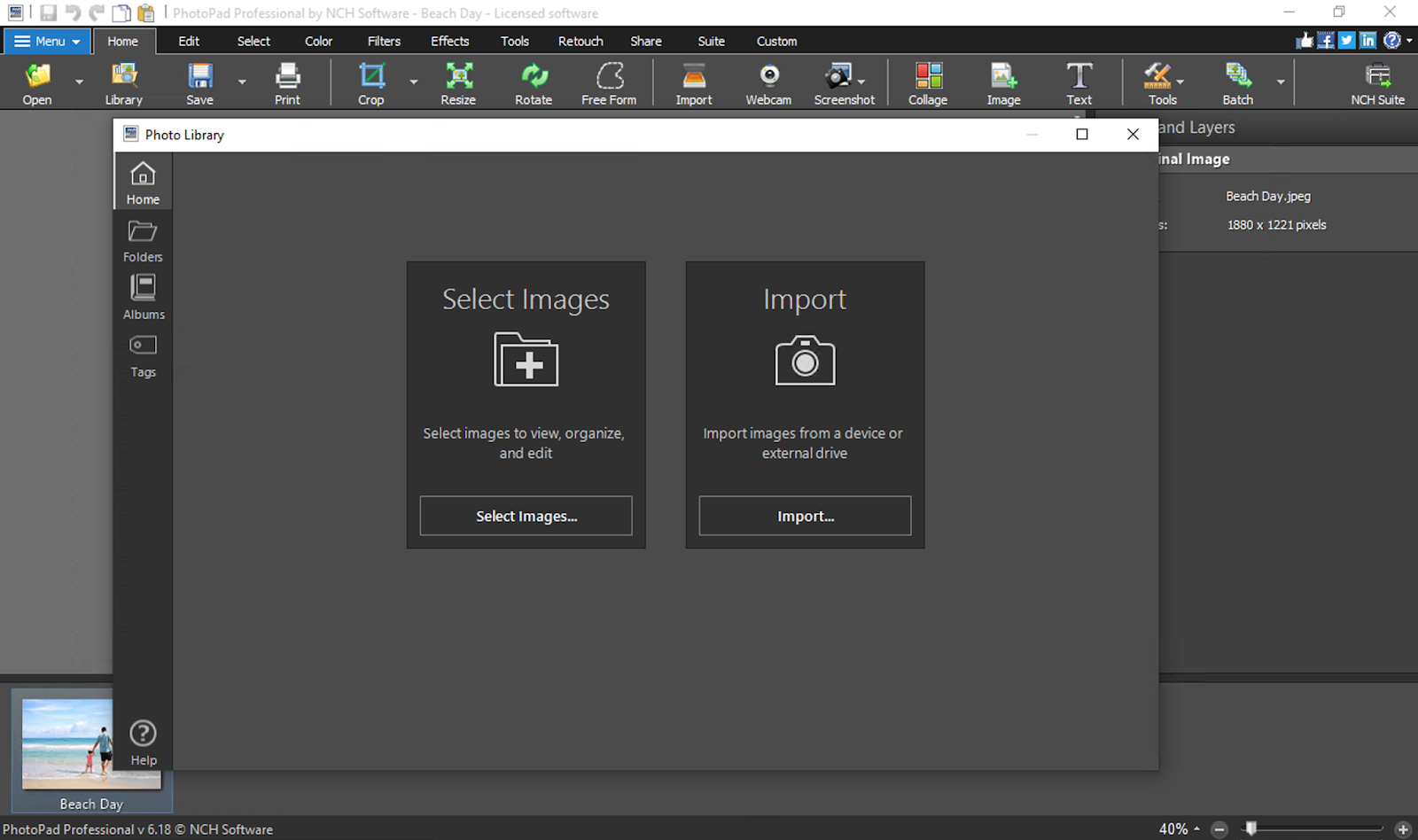Click the Facebook share icon

(1326, 41)
